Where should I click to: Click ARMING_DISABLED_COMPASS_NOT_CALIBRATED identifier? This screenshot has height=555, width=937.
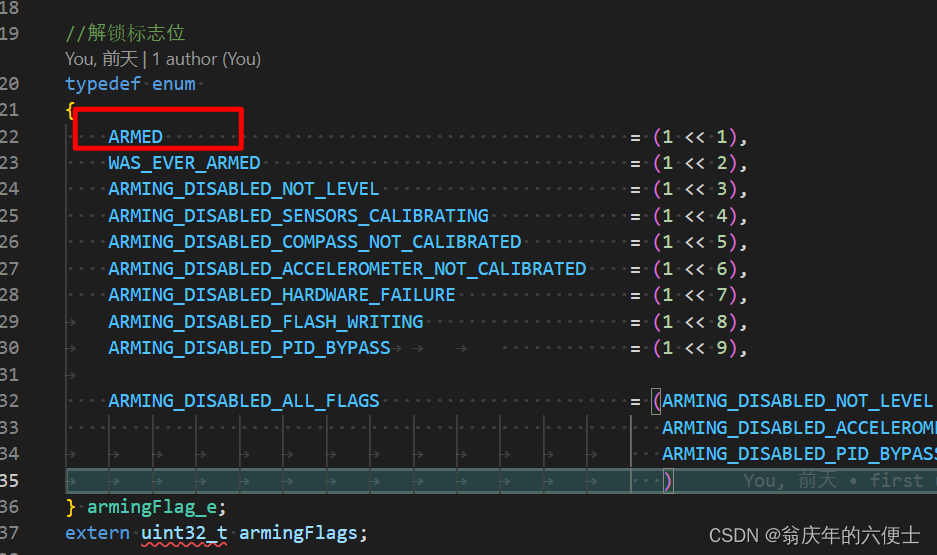point(314,242)
